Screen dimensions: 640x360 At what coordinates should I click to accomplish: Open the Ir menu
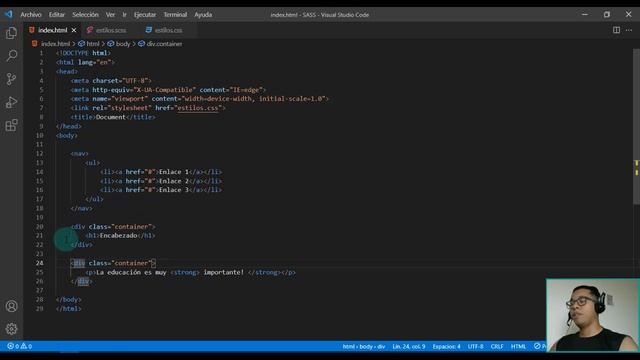coord(124,15)
